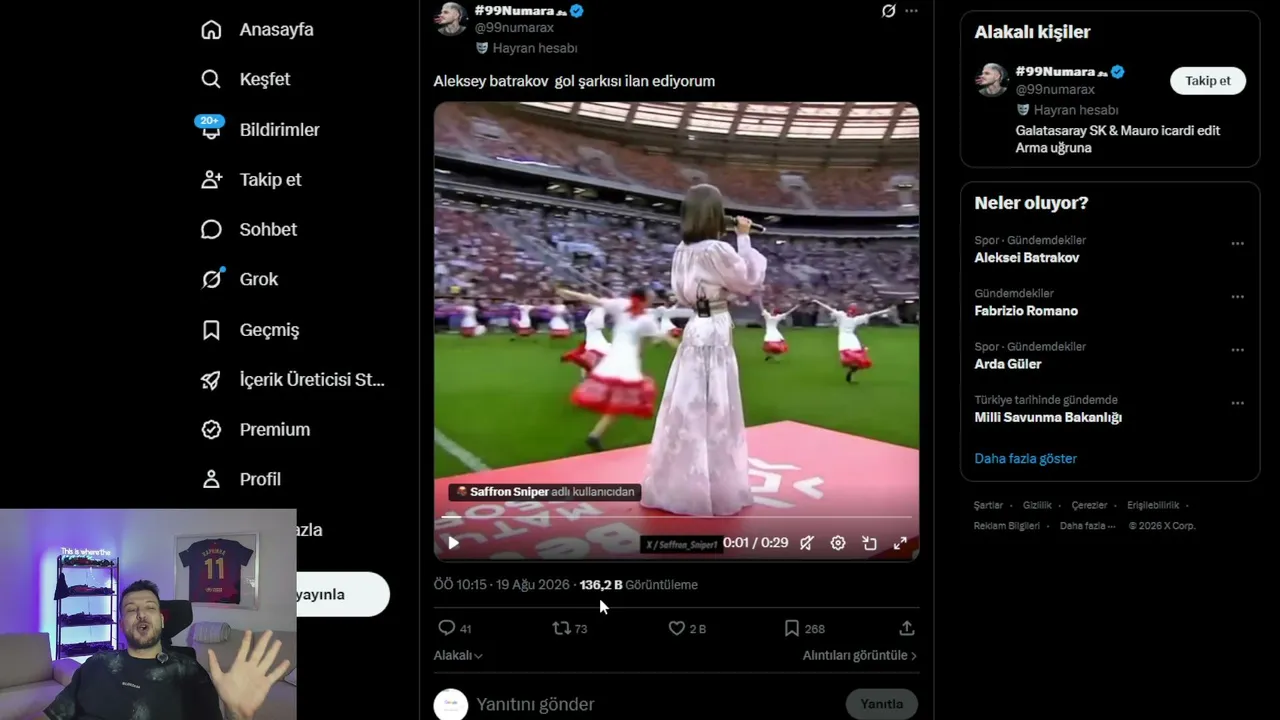Image resolution: width=1280 pixels, height=720 pixels.
Task: Open more options for Milli Savunma Bakanlığı
Action: pyautogui.click(x=1237, y=403)
